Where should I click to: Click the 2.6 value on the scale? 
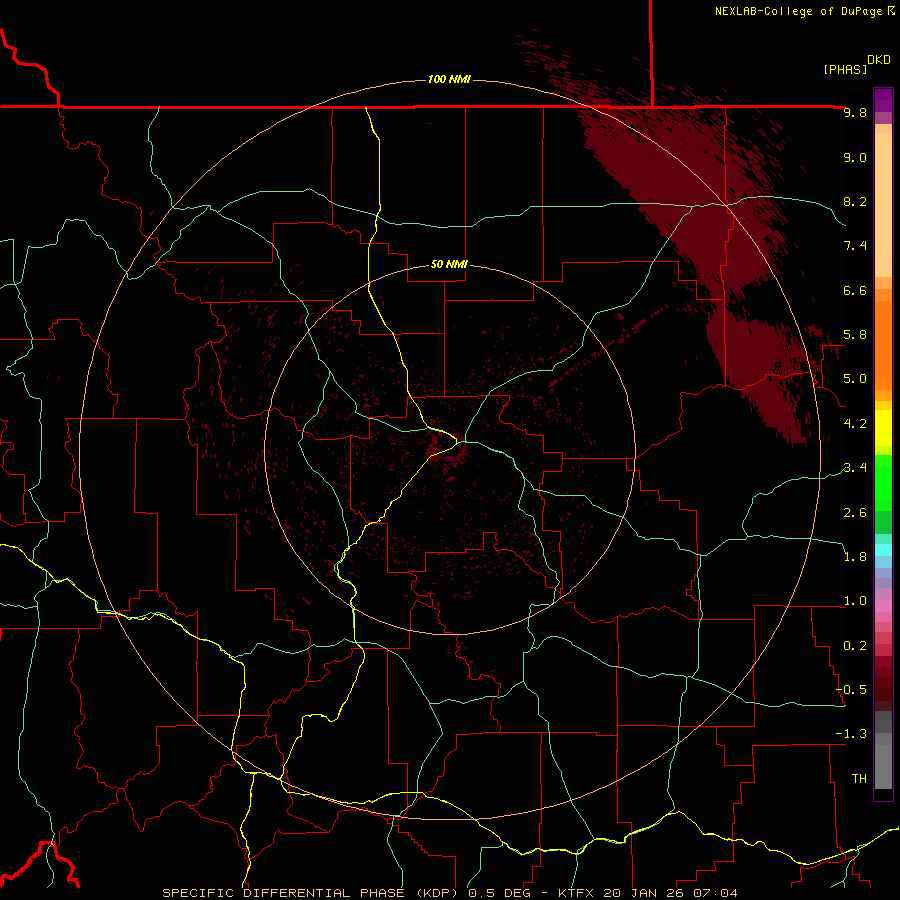[x=855, y=513]
